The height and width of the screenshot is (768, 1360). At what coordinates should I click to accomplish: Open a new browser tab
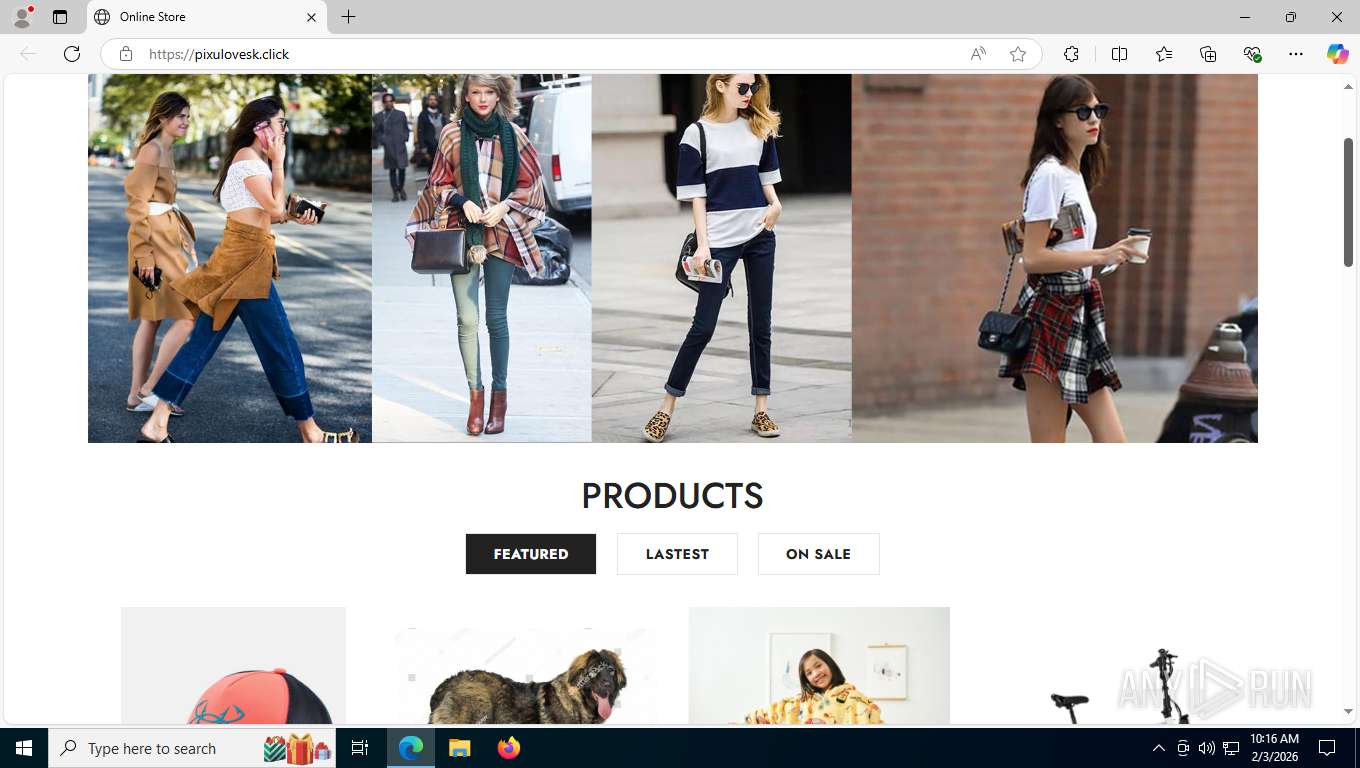pyautogui.click(x=348, y=17)
